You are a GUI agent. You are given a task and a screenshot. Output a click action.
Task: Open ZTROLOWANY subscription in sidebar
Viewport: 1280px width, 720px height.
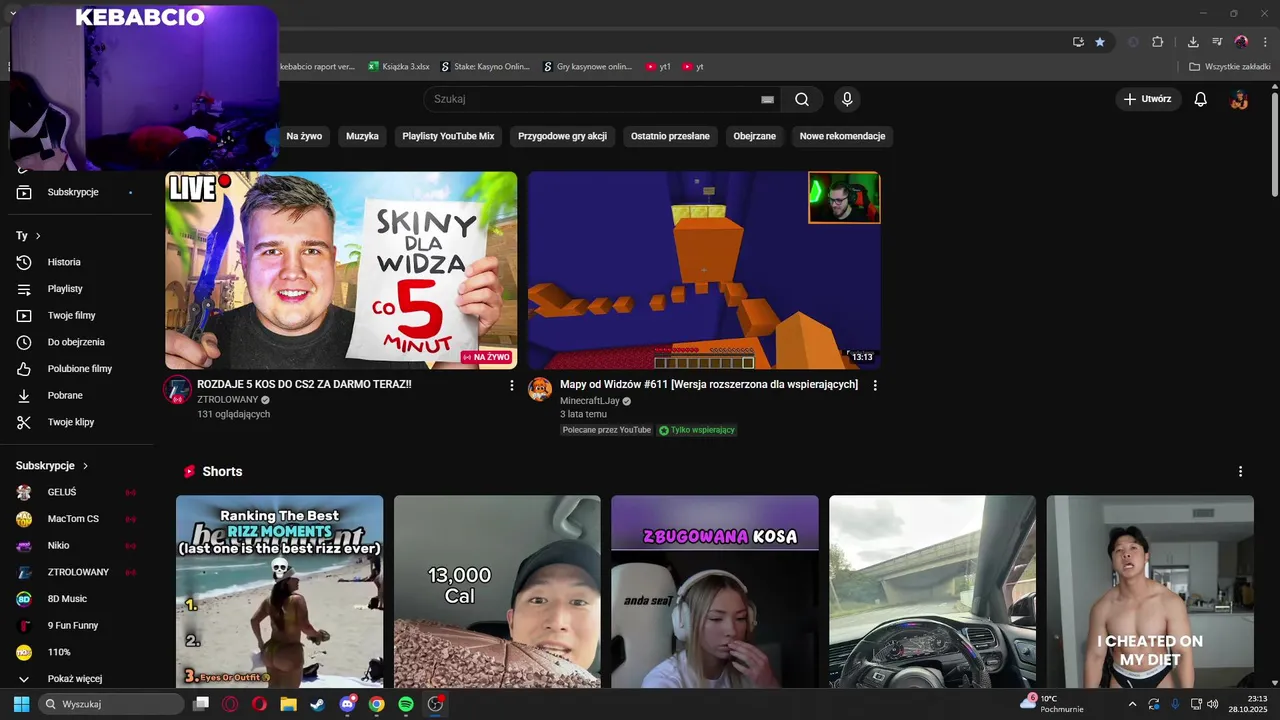pyautogui.click(x=80, y=572)
